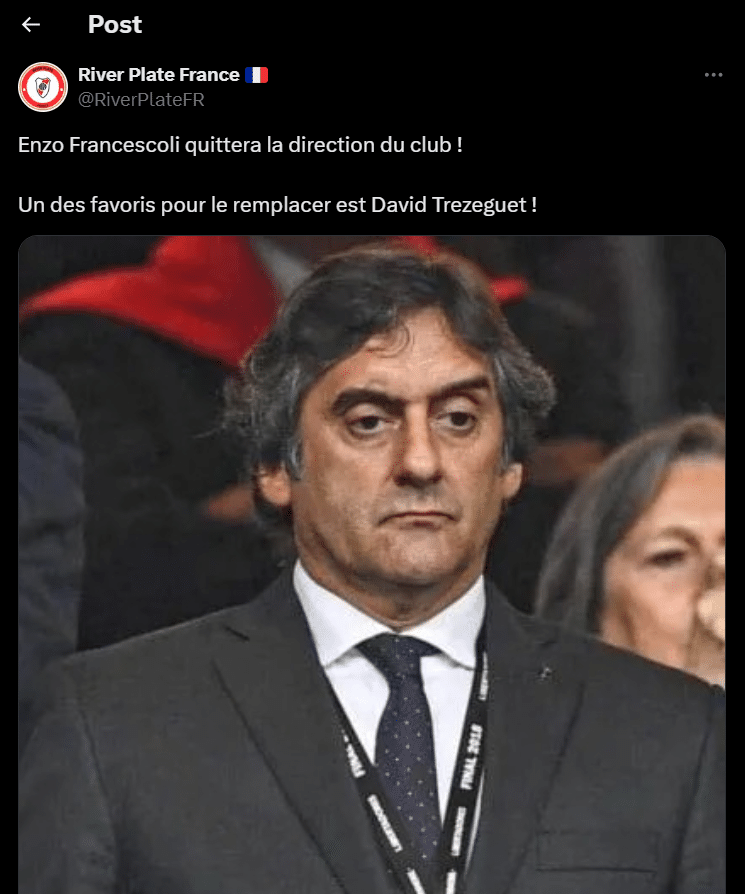This screenshot has height=894, width=745.
Task: Select the line about quitting club direction
Action: tap(240, 145)
